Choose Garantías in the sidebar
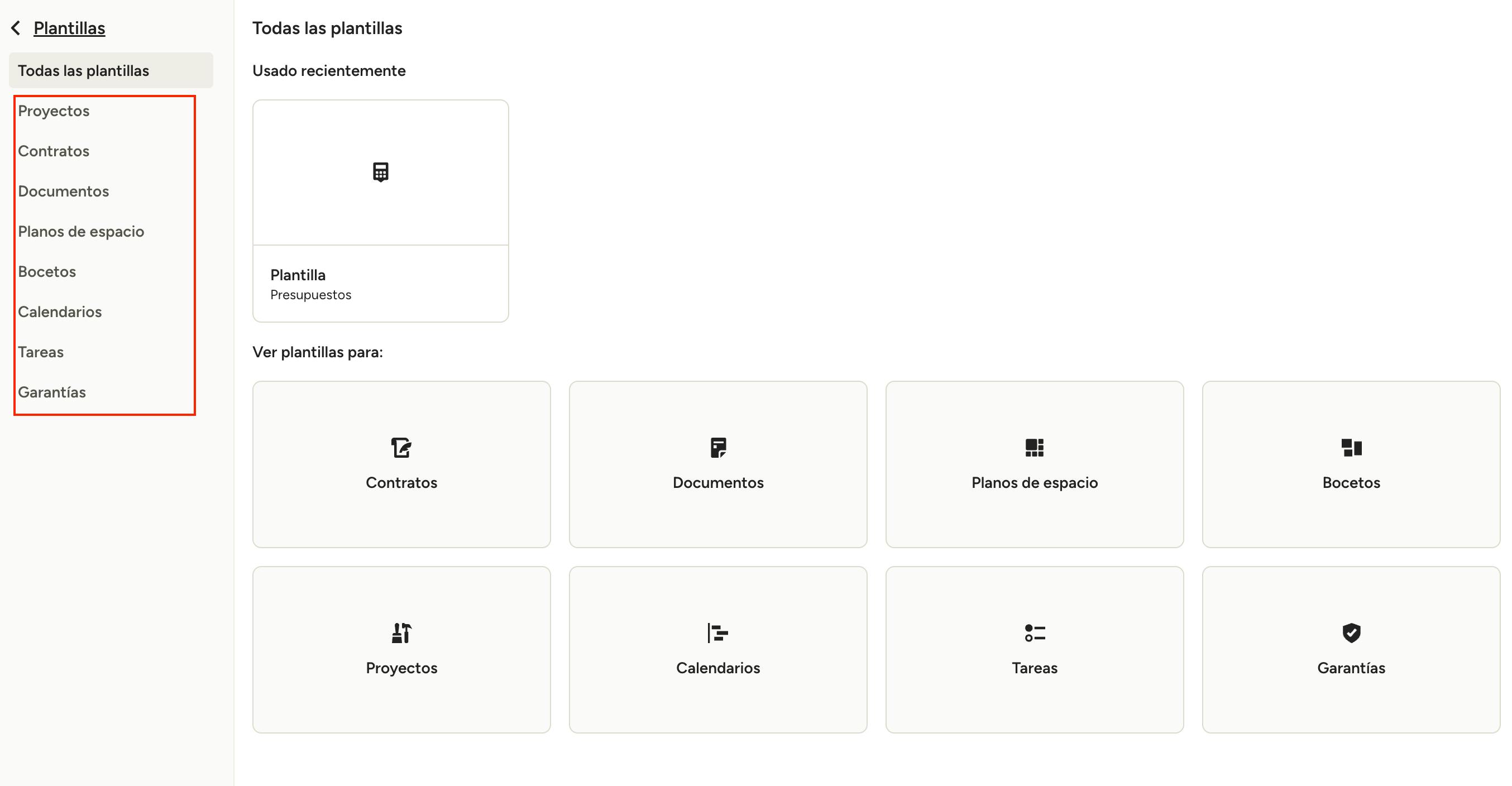The height and width of the screenshot is (786, 1512). coord(52,392)
